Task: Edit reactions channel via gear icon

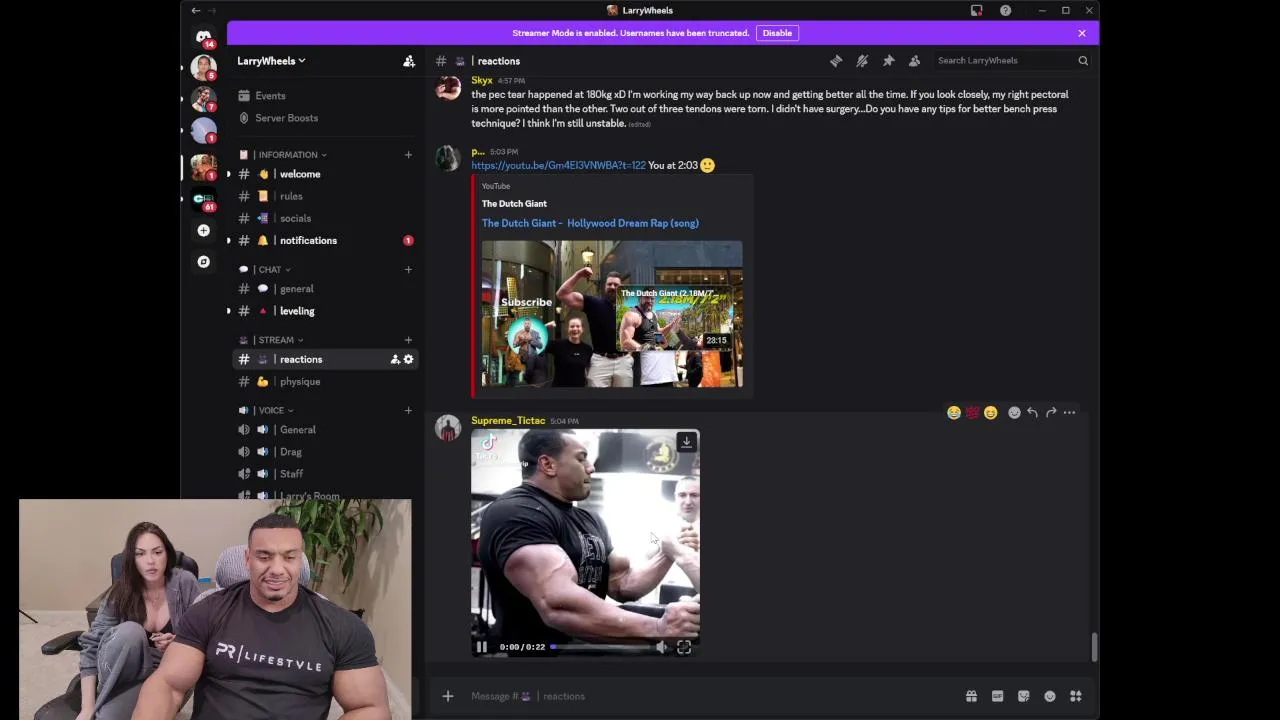Action: point(408,359)
